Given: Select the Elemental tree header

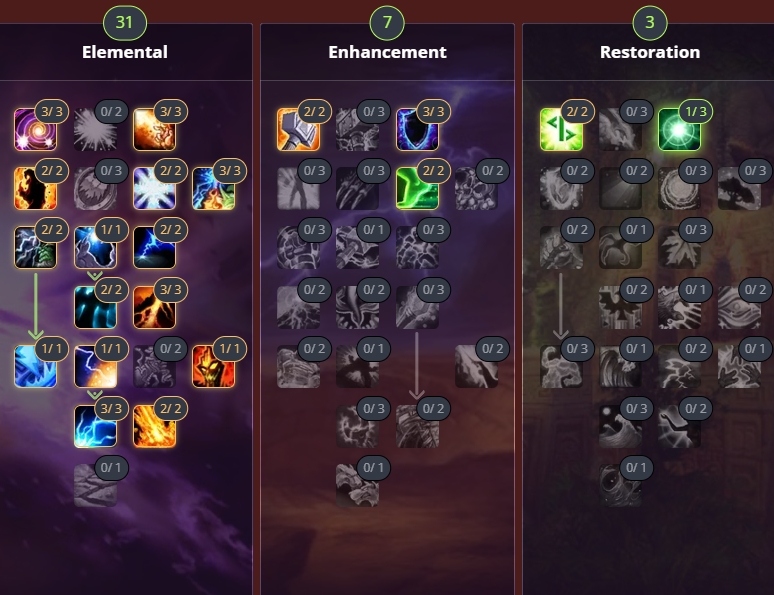Looking at the screenshot, I should point(125,52).
